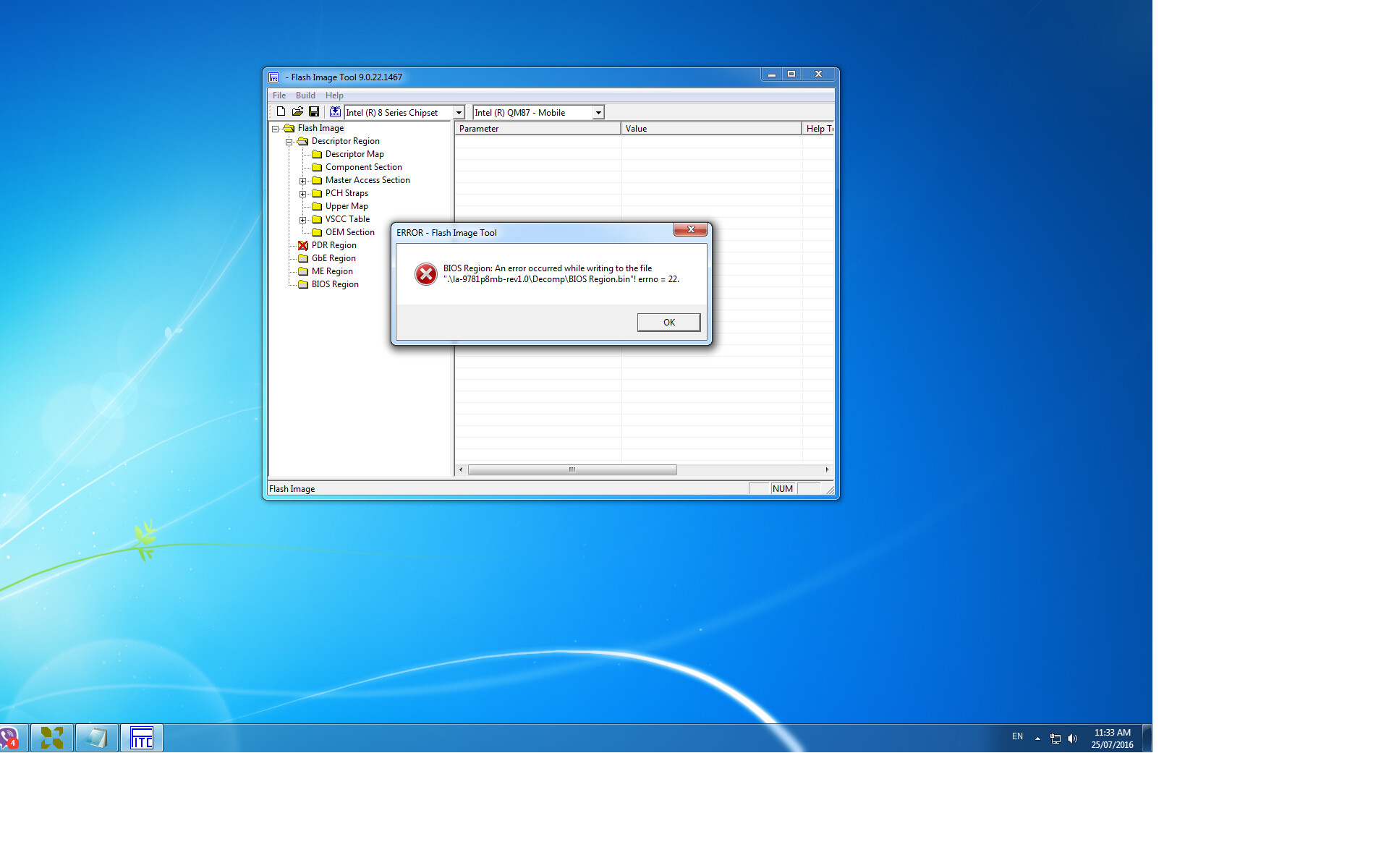The image size is (1389, 868).
Task: Select PCH Straps in the tree
Action: 347,193
